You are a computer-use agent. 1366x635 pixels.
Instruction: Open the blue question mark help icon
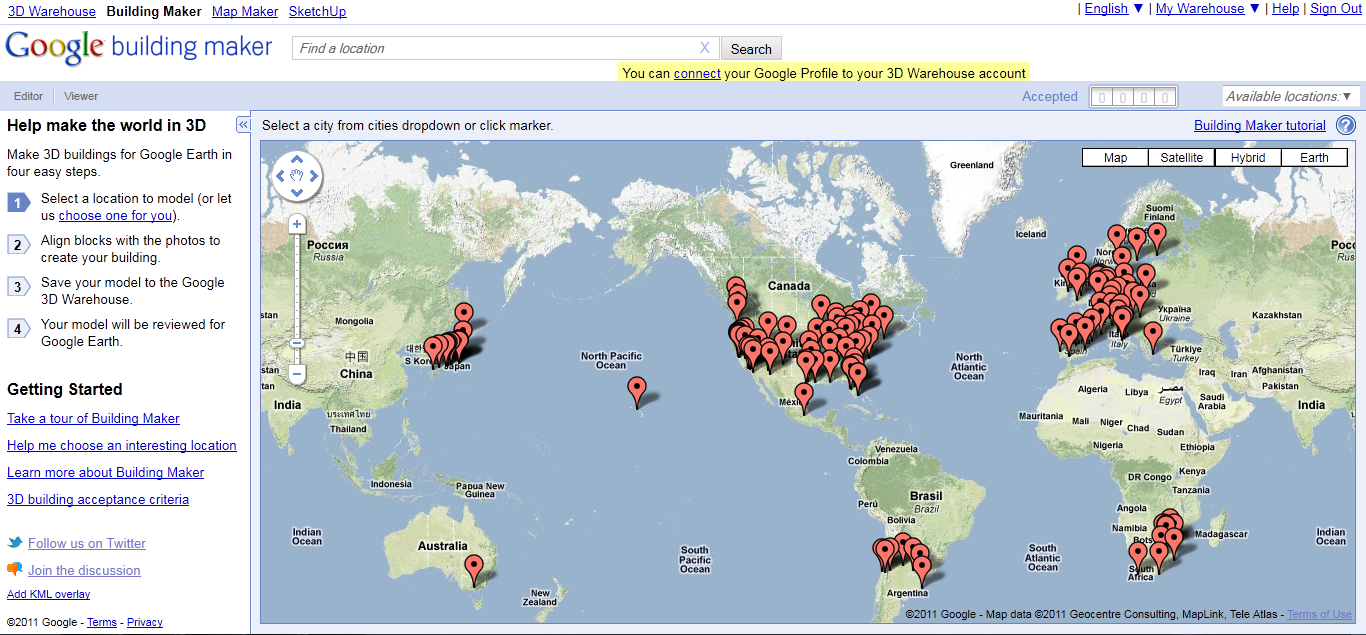click(1345, 125)
